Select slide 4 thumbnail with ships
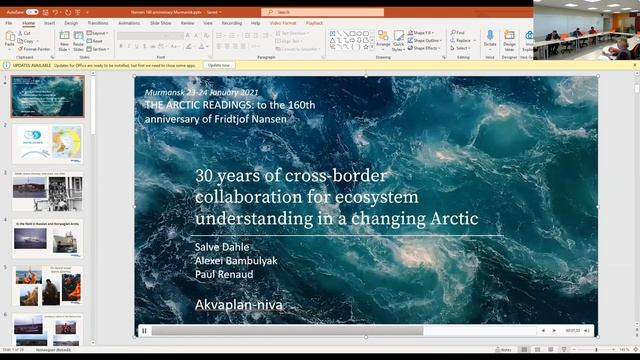640x360 pixels. click(x=48, y=239)
